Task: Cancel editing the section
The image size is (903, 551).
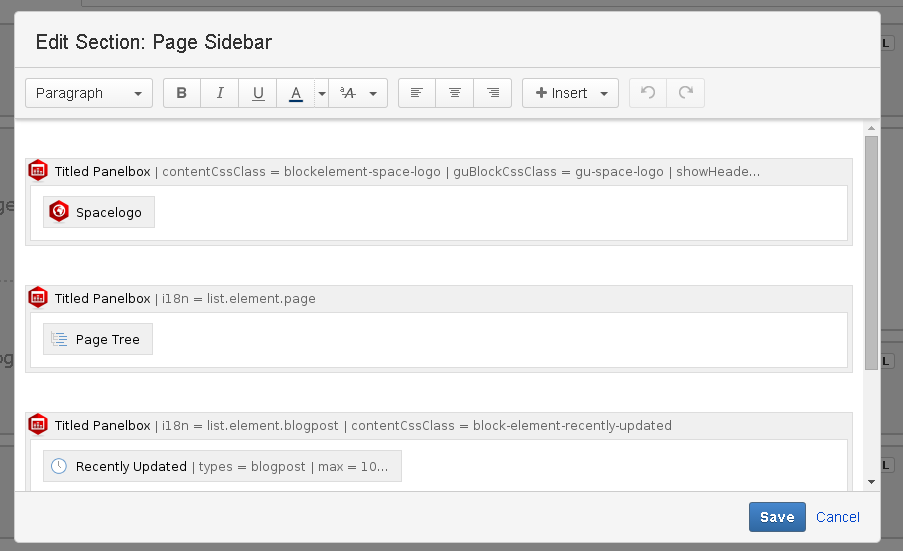Action: [837, 517]
